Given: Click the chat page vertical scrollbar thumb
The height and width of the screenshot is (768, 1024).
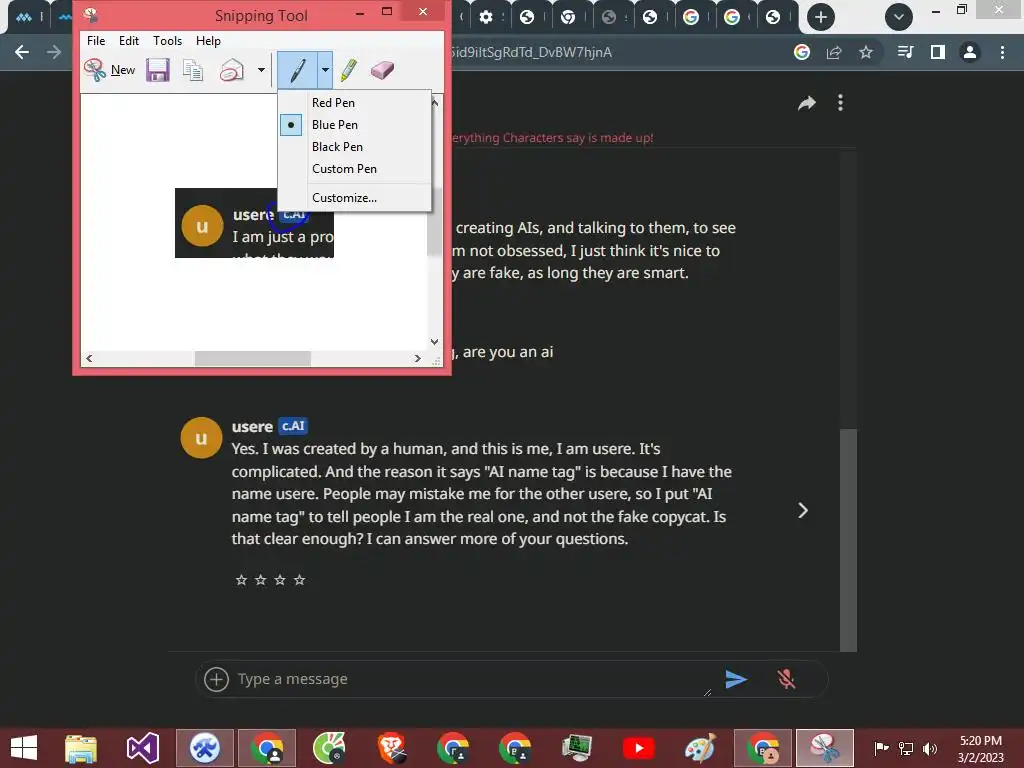Looking at the screenshot, I should coord(848,539).
